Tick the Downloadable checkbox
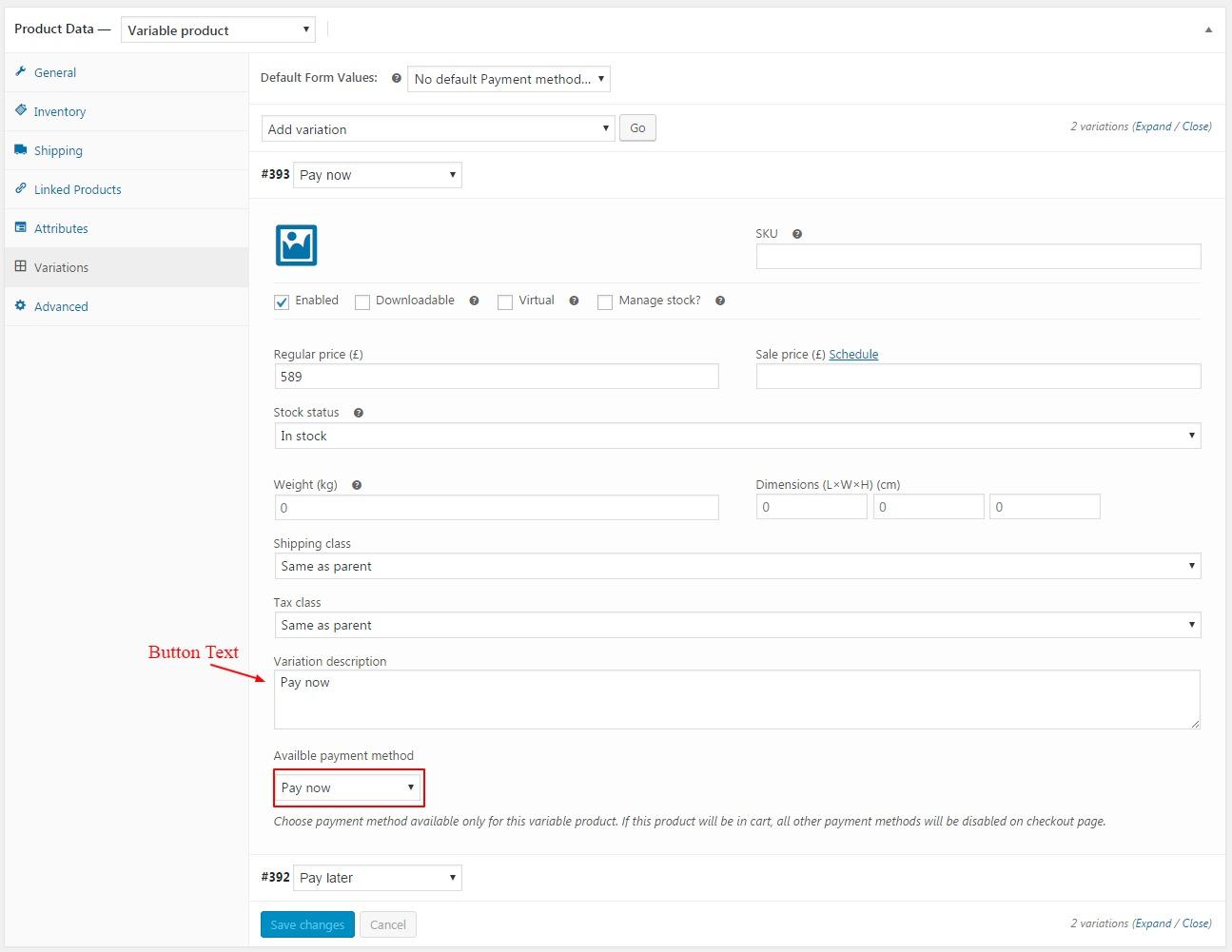Image resolution: width=1232 pixels, height=952 pixels. [362, 302]
